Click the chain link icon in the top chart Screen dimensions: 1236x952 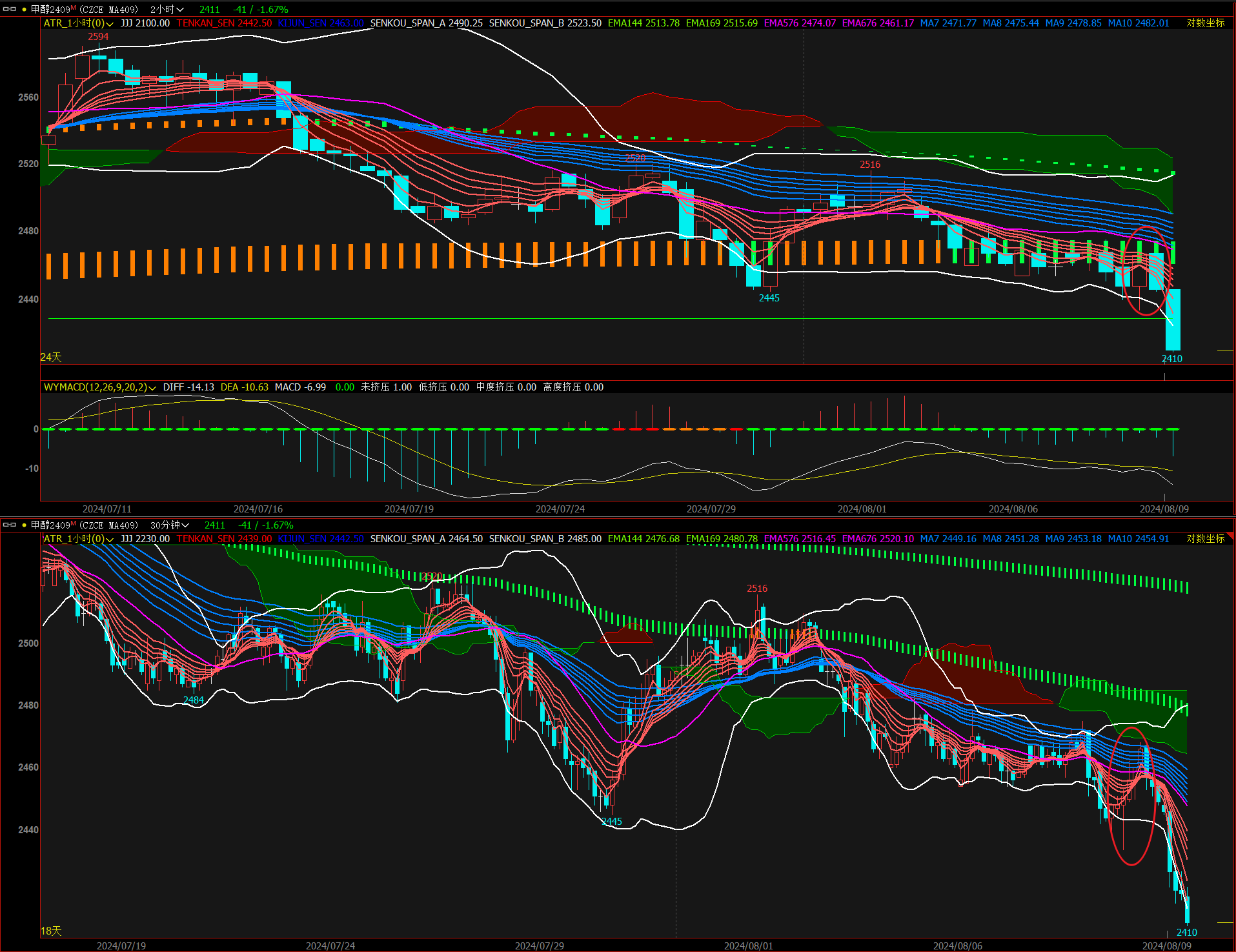click(x=10, y=9)
